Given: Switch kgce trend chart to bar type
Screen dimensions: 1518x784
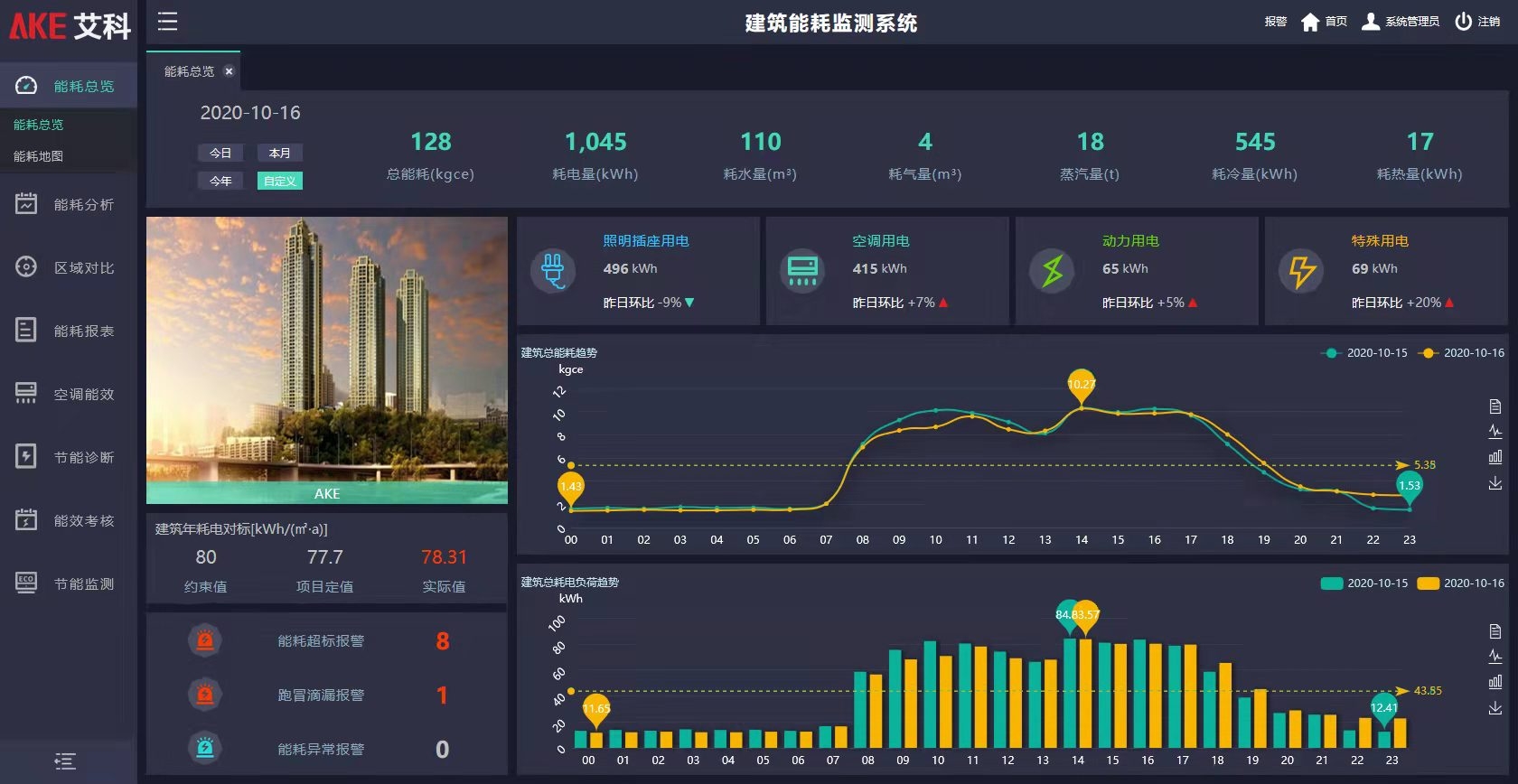Looking at the screenshot, I should click(x=1495, y=457).
